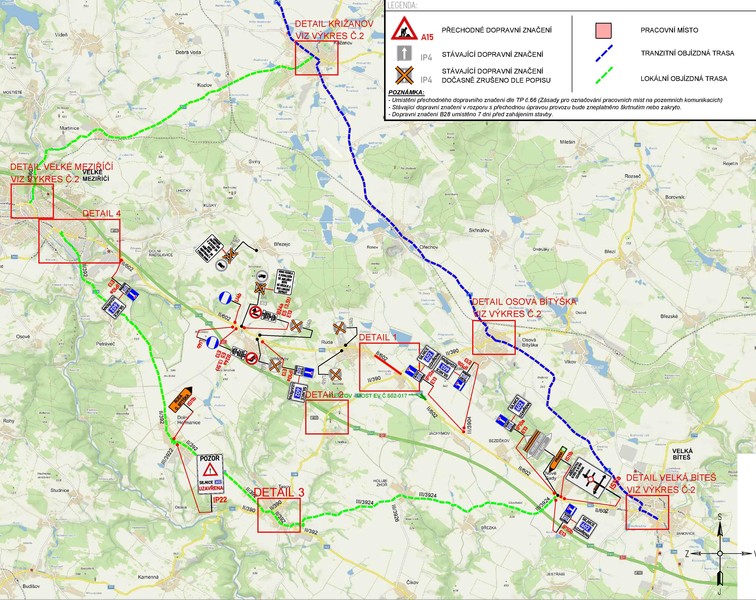The width and height of the screenshot is (756, 600).
Task: Select the DETAIL 3 label
Action: tap(278, 493)
